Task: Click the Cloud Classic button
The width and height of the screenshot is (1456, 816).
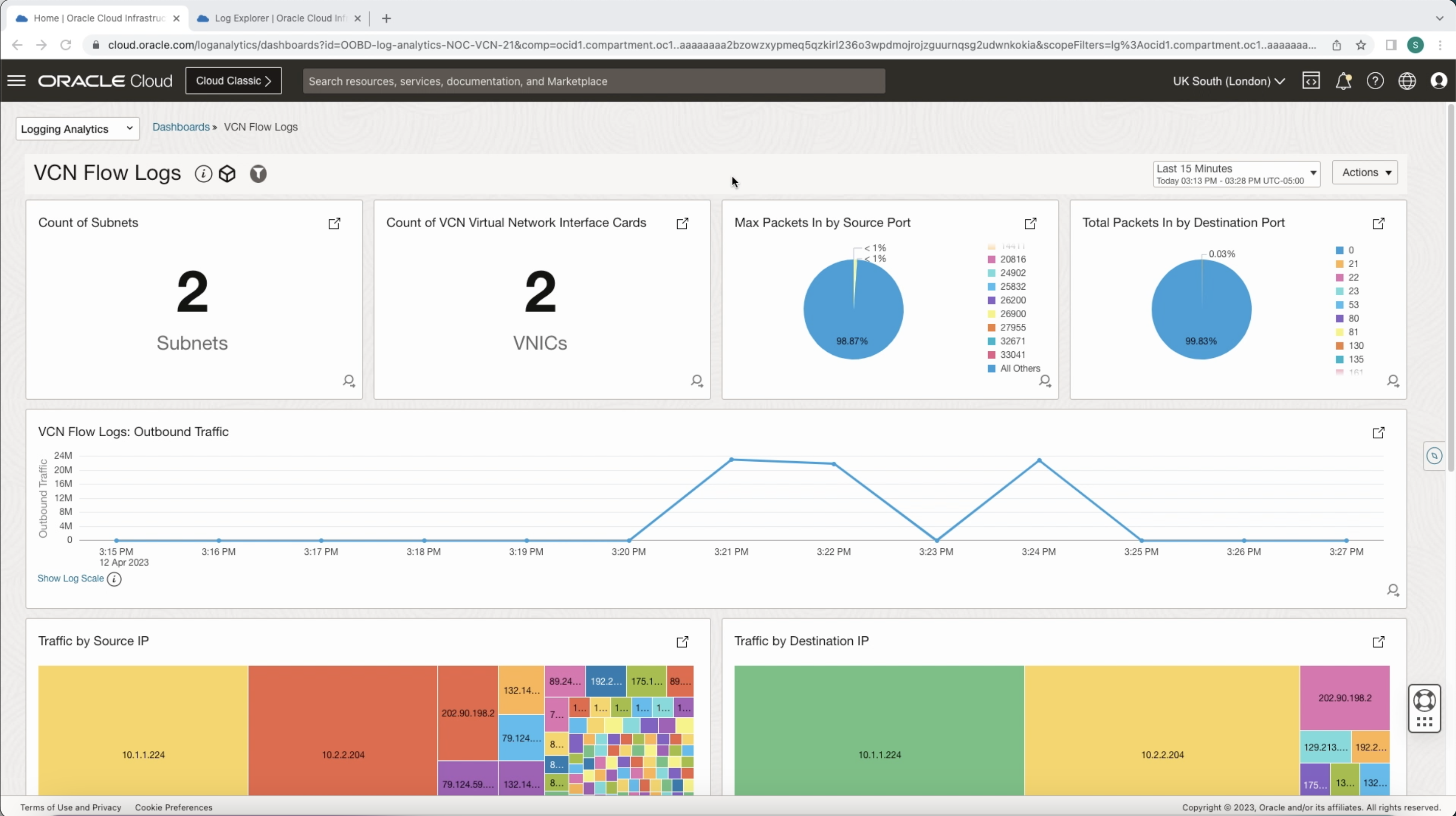Action: (x=233, y=80)
